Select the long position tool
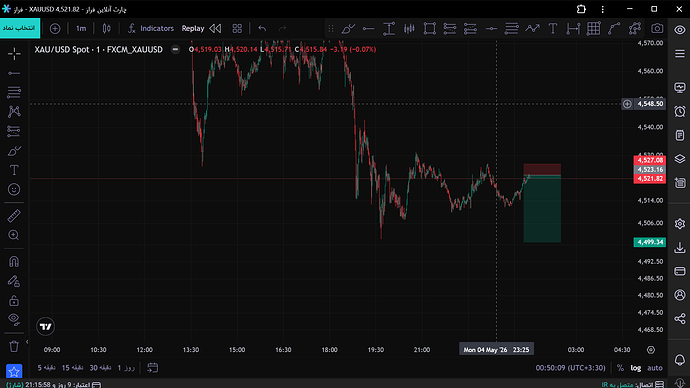The width and height of the screenshot is (690, 388). (450, 29)
